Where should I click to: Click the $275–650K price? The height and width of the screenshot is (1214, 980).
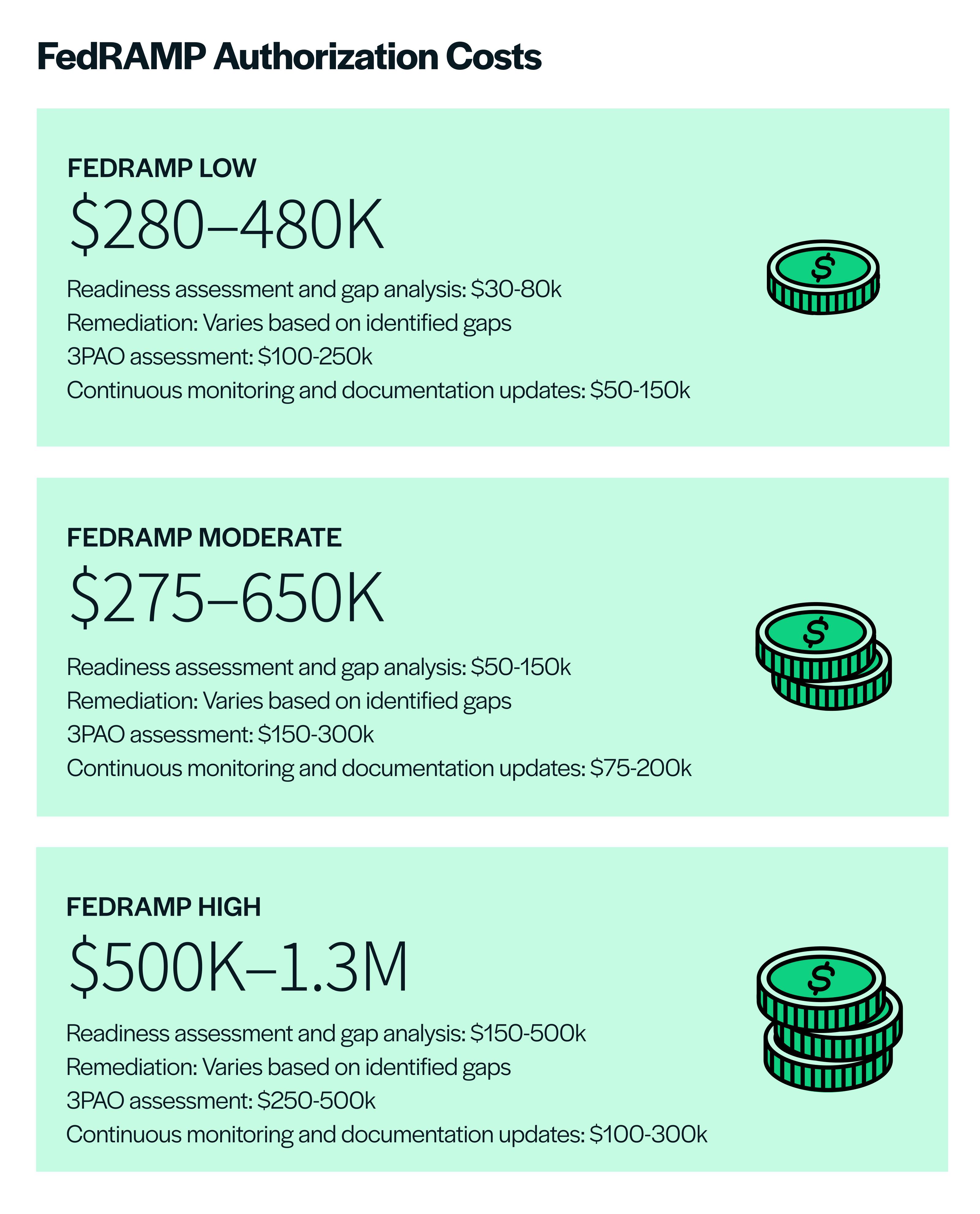point(227,597)
